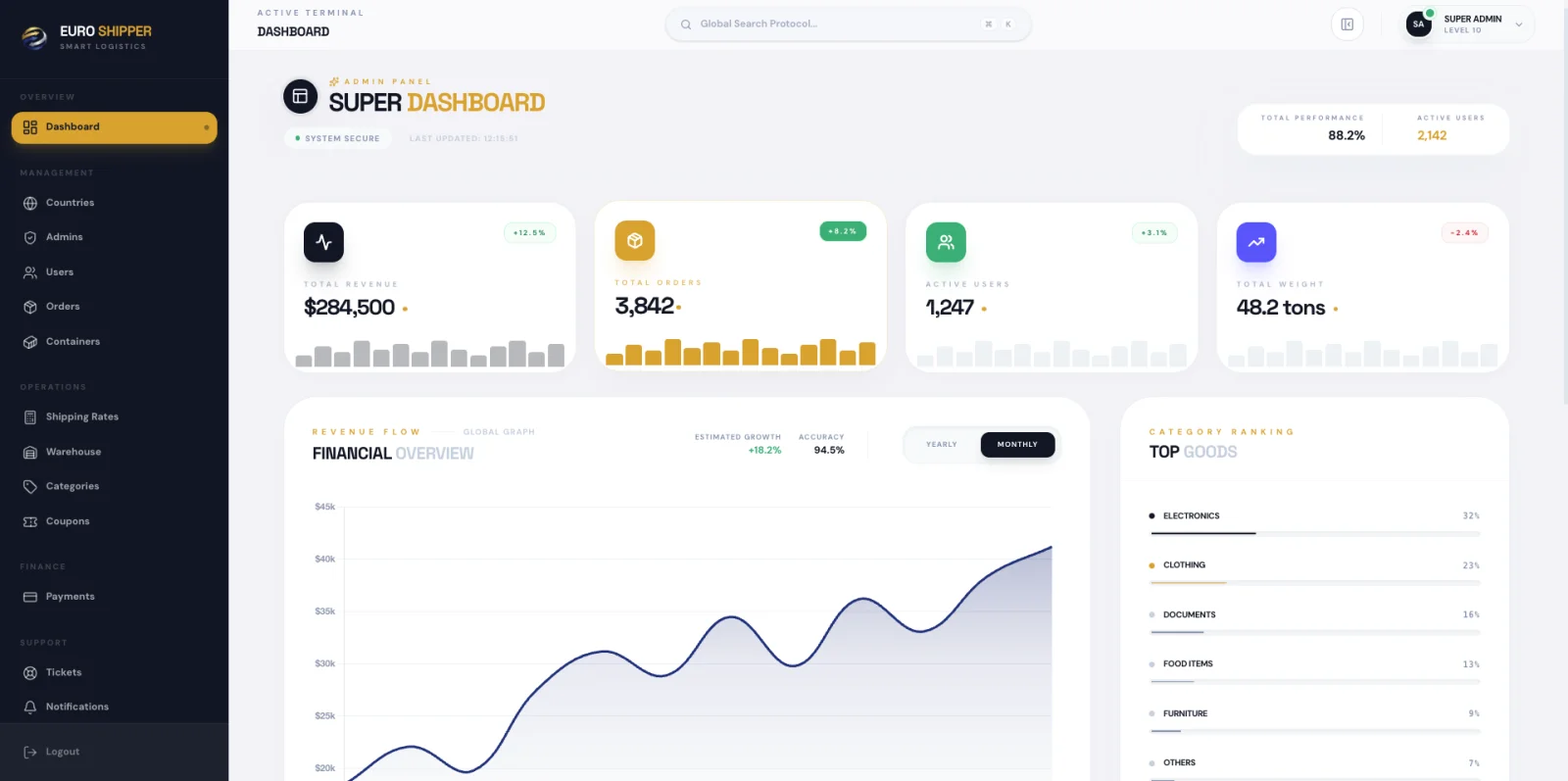This screenshot has height=781, width=1568.
Task: Click the SA user avatar
Action: click(1418, 24)
